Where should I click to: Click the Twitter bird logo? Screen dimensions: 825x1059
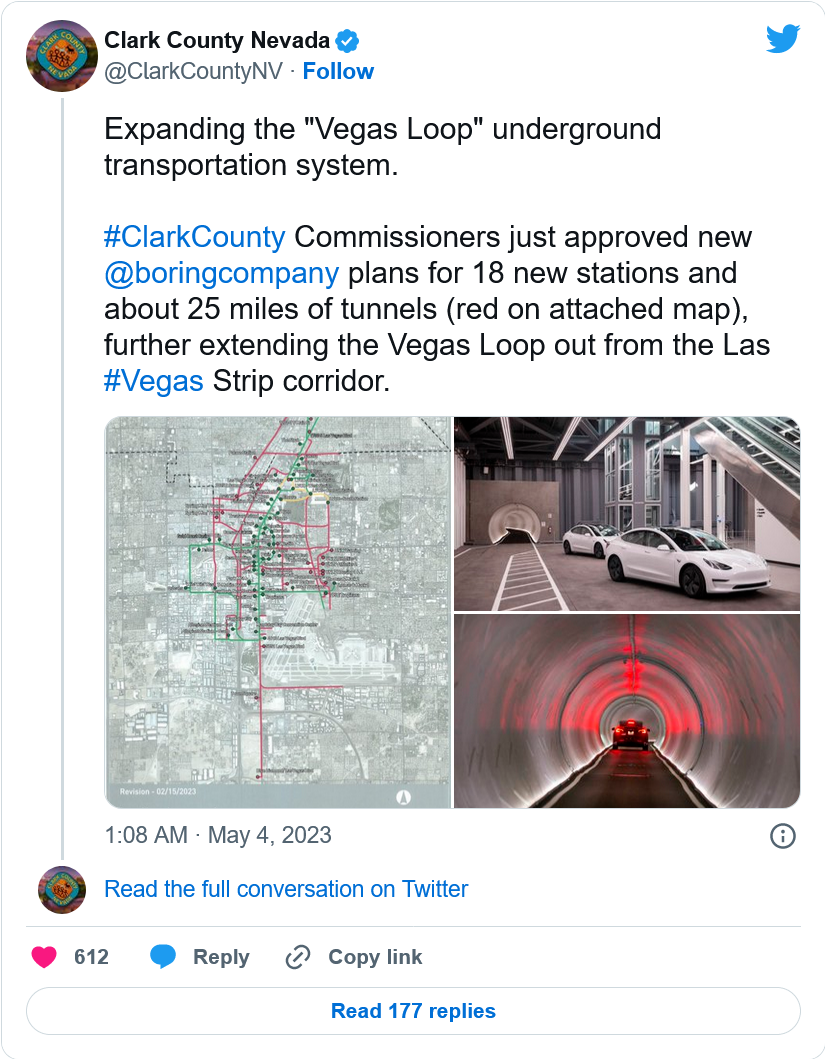coord(782,40)
